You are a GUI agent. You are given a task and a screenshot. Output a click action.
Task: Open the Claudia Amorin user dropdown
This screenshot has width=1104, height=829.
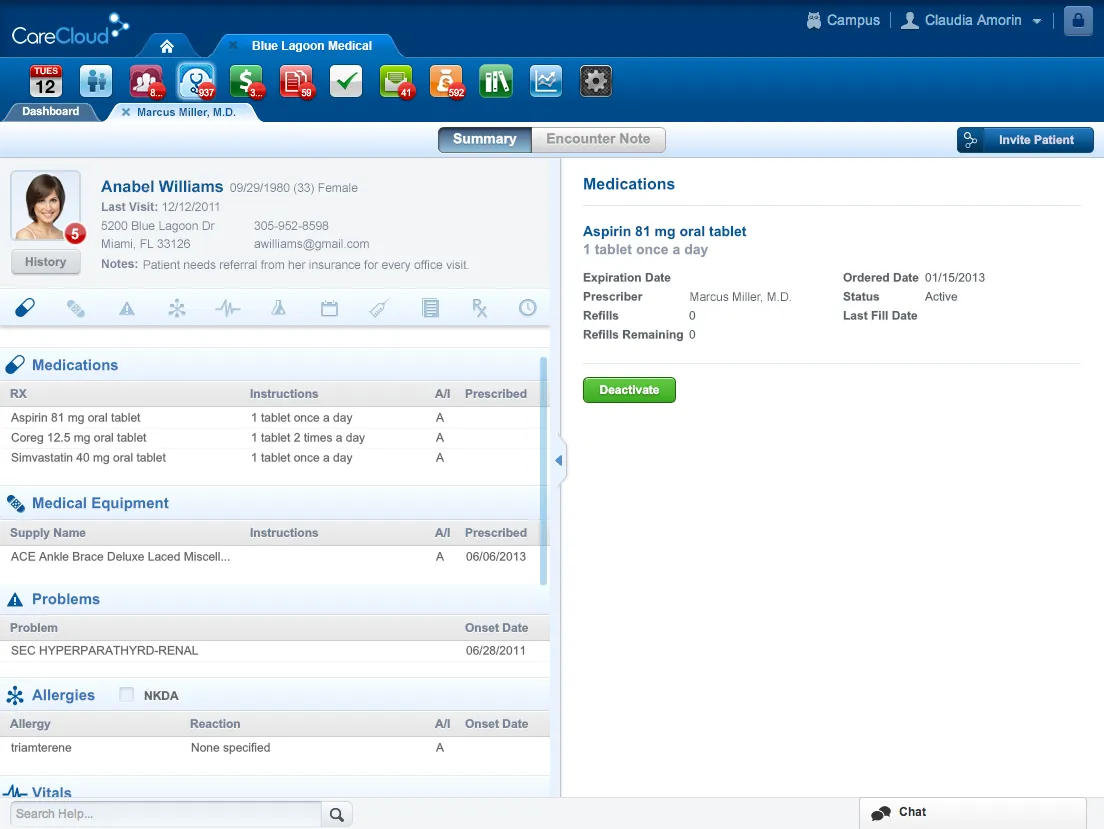coord(972,21)
